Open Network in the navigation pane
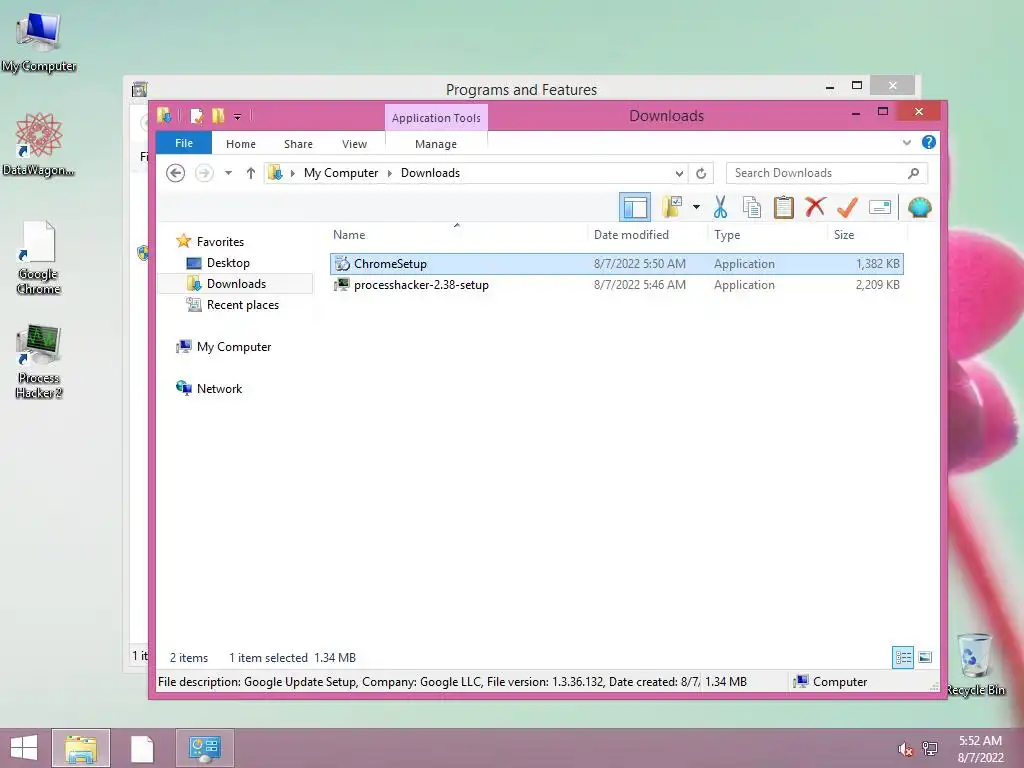 (219, 389)
